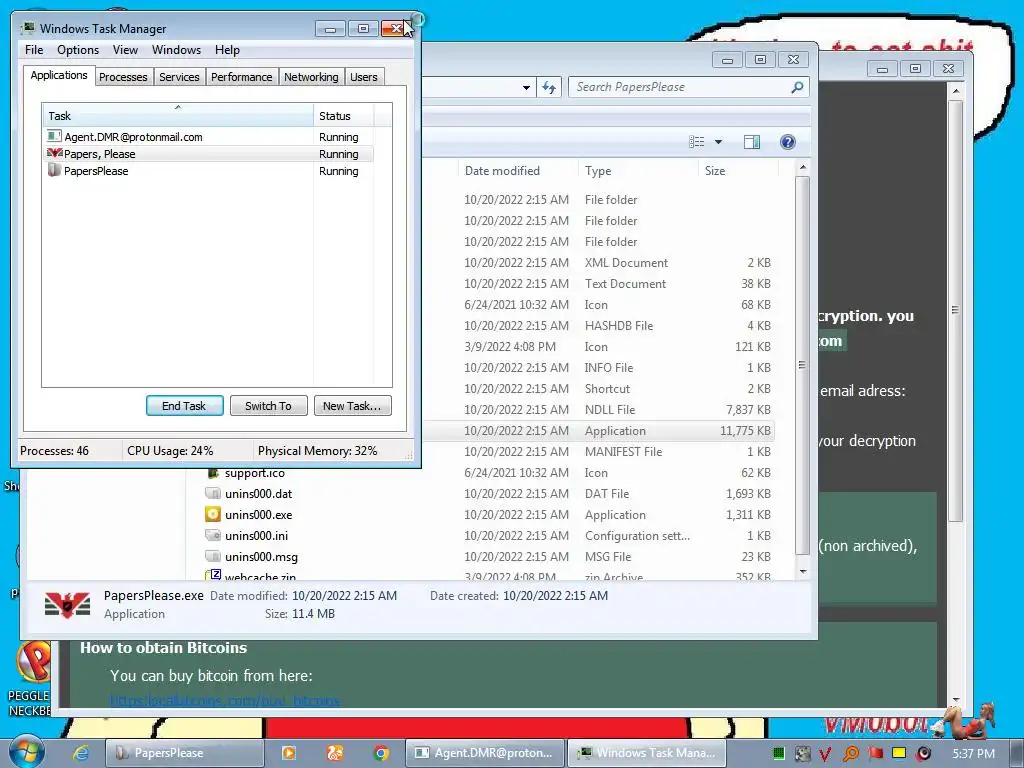Click the Explorer file list vertical scrollbar

point(803,366)
